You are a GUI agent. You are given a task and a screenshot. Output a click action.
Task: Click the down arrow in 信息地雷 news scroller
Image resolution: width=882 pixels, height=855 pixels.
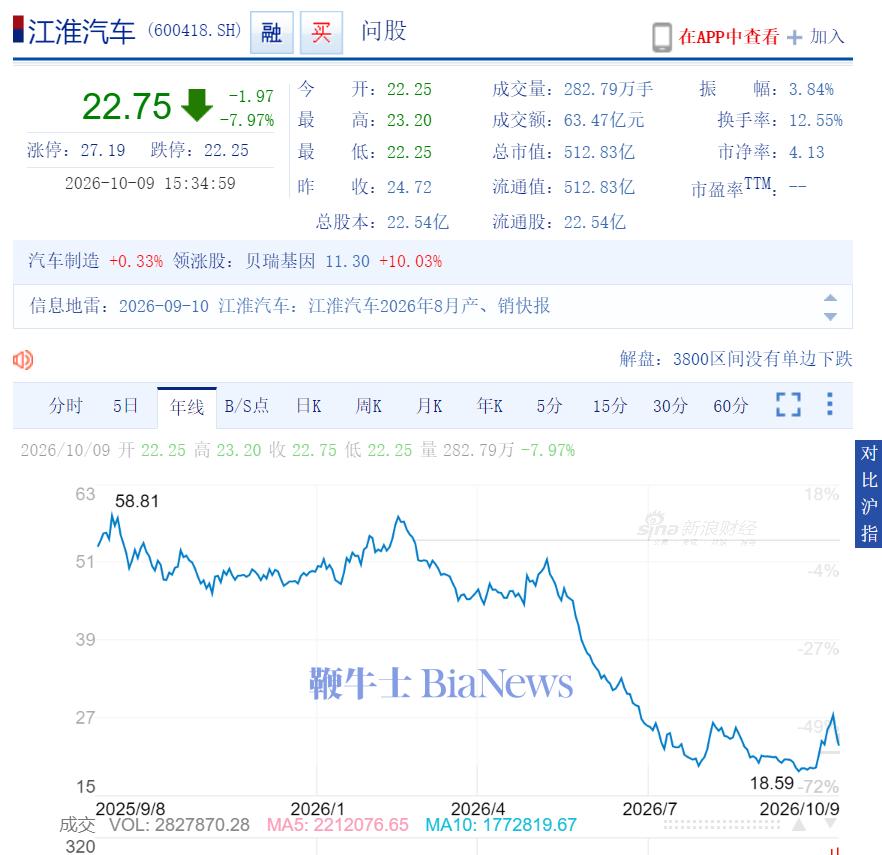coord(830,316)
